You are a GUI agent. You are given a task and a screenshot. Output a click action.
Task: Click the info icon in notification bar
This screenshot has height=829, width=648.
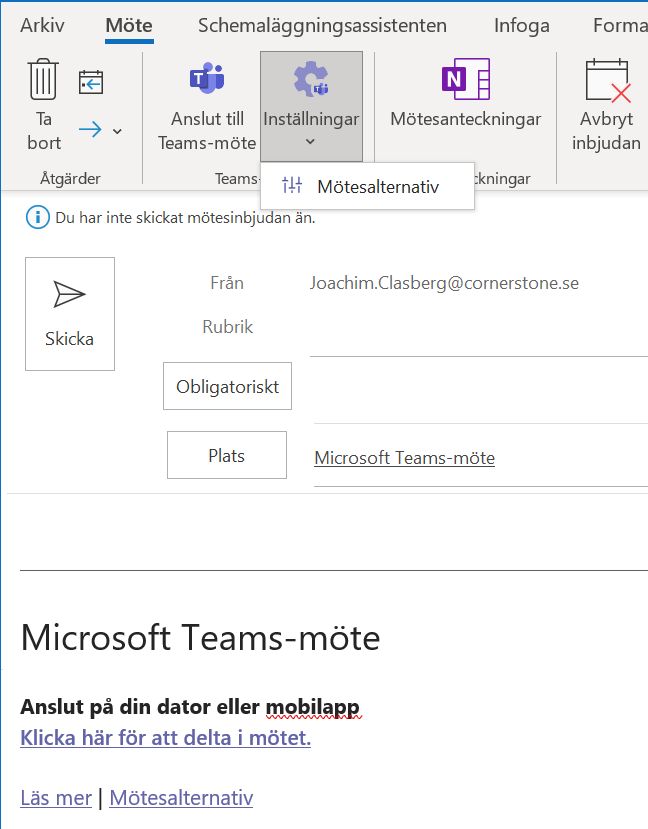pyautogui.click(x=38, y=218)
